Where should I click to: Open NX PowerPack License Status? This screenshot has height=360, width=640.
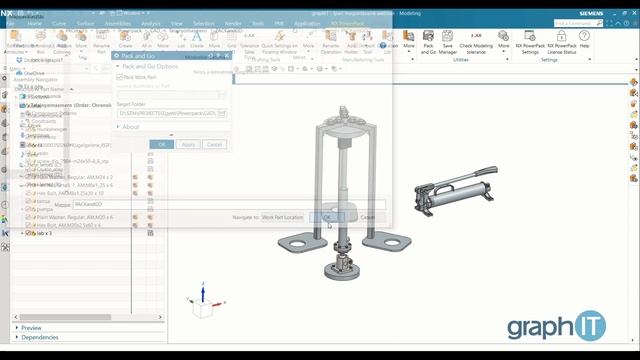click(562, 42)
